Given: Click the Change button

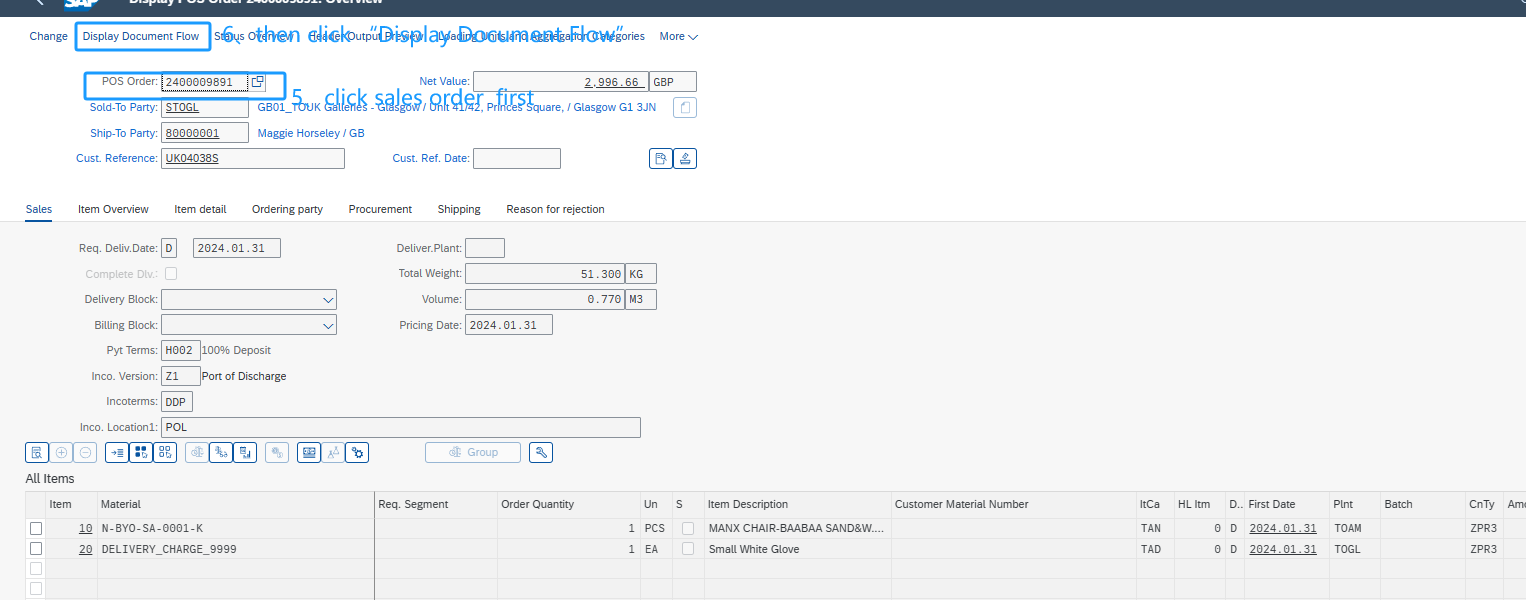Looking at the screenshot, I should pos(49,36).
